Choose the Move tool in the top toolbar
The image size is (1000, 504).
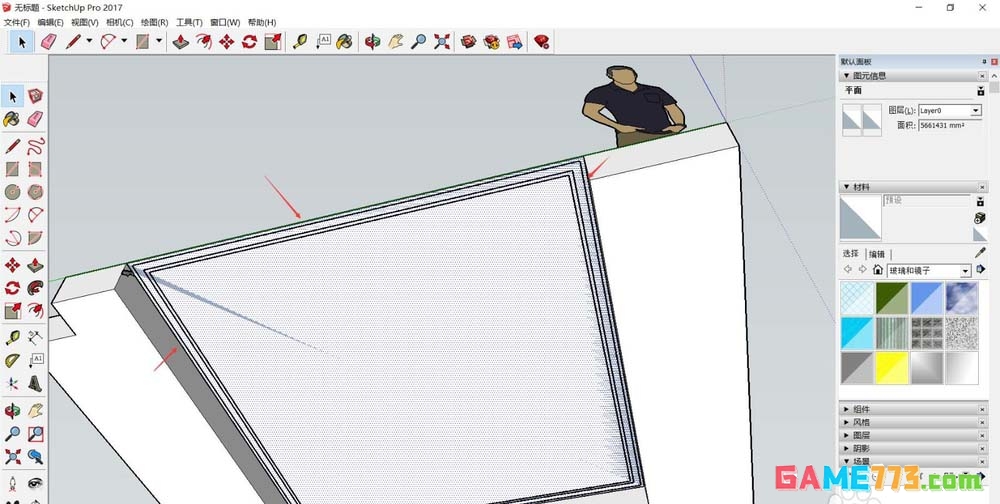226,42
